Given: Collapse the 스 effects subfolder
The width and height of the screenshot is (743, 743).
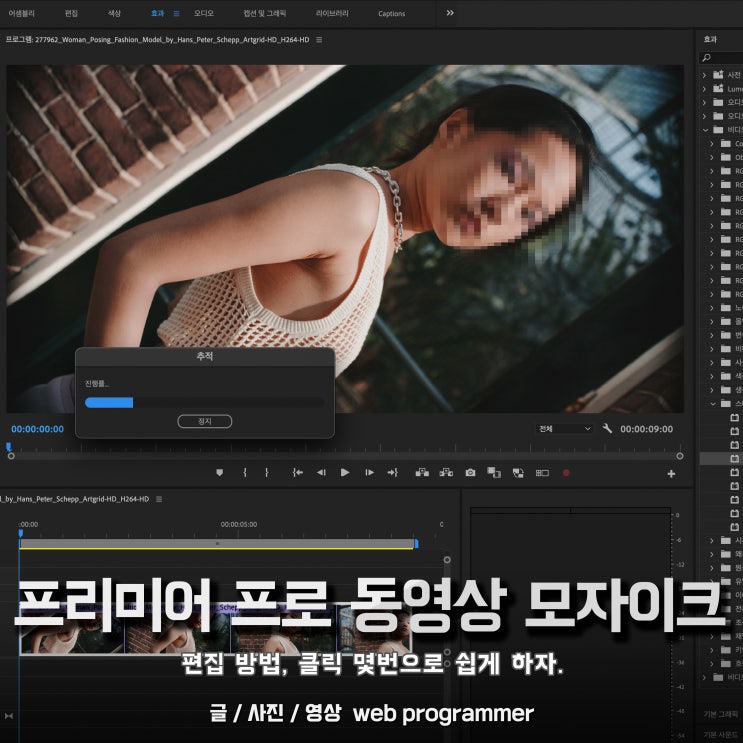Looking at the screenshot, I should pos(713,403).
